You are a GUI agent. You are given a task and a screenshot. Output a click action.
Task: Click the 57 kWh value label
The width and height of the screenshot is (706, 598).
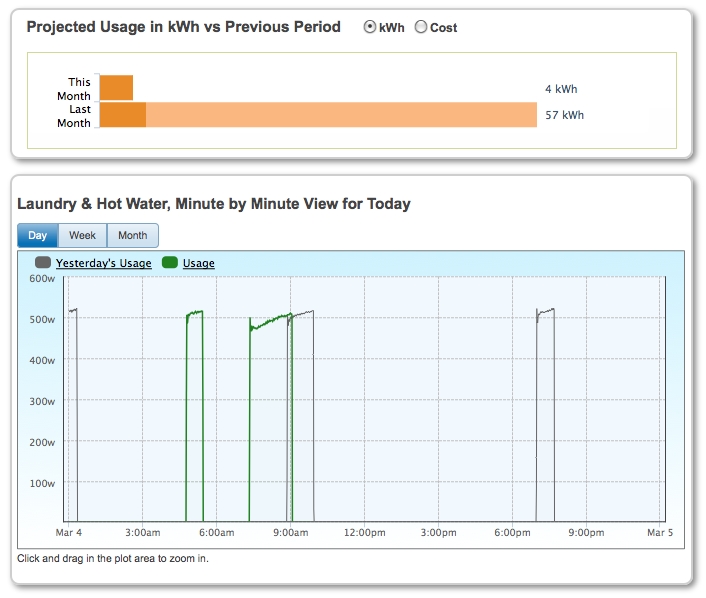[564, 115]
